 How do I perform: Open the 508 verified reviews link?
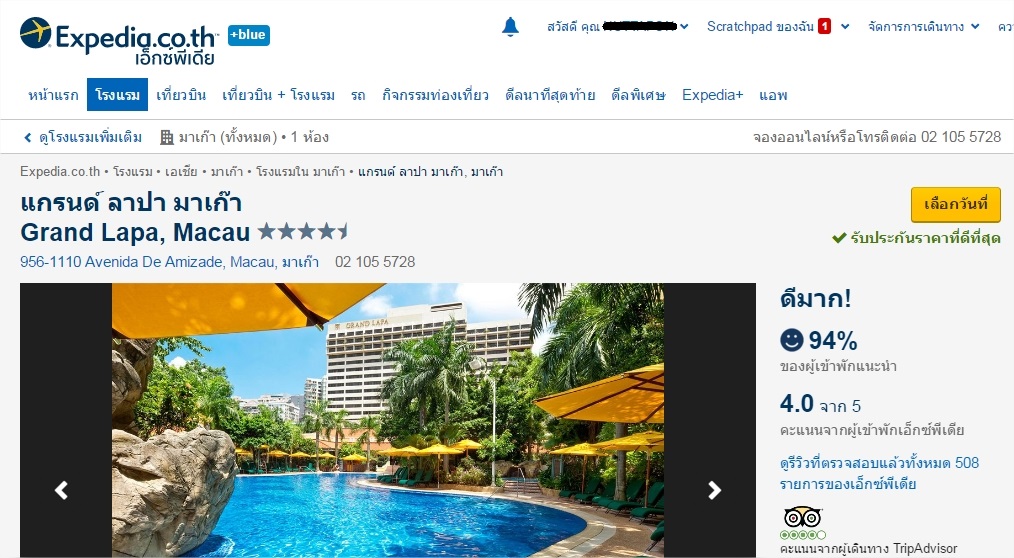pyautogui.click(x=879, y=473)
